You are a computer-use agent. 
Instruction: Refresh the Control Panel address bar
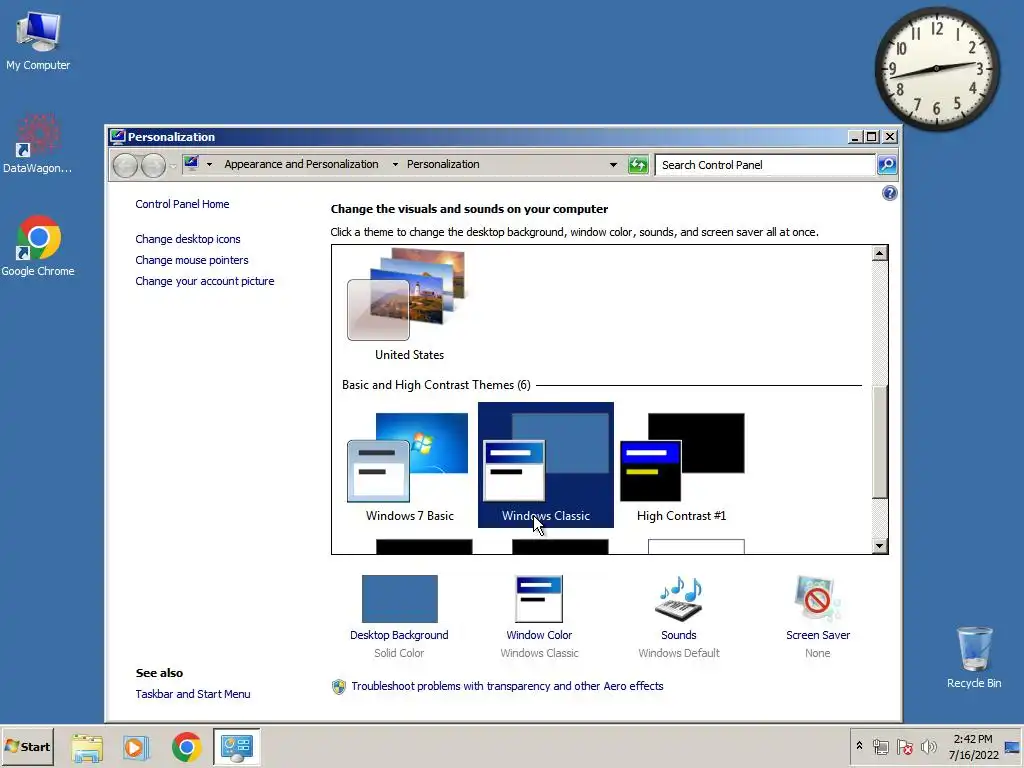pos(638,165)
